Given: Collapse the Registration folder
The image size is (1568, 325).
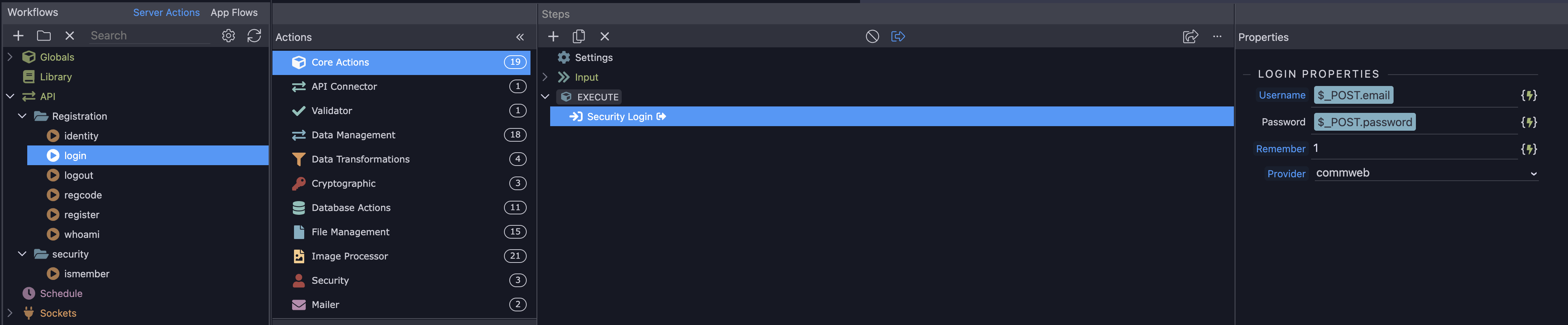Looking at the screenshot, I should 23,116.
